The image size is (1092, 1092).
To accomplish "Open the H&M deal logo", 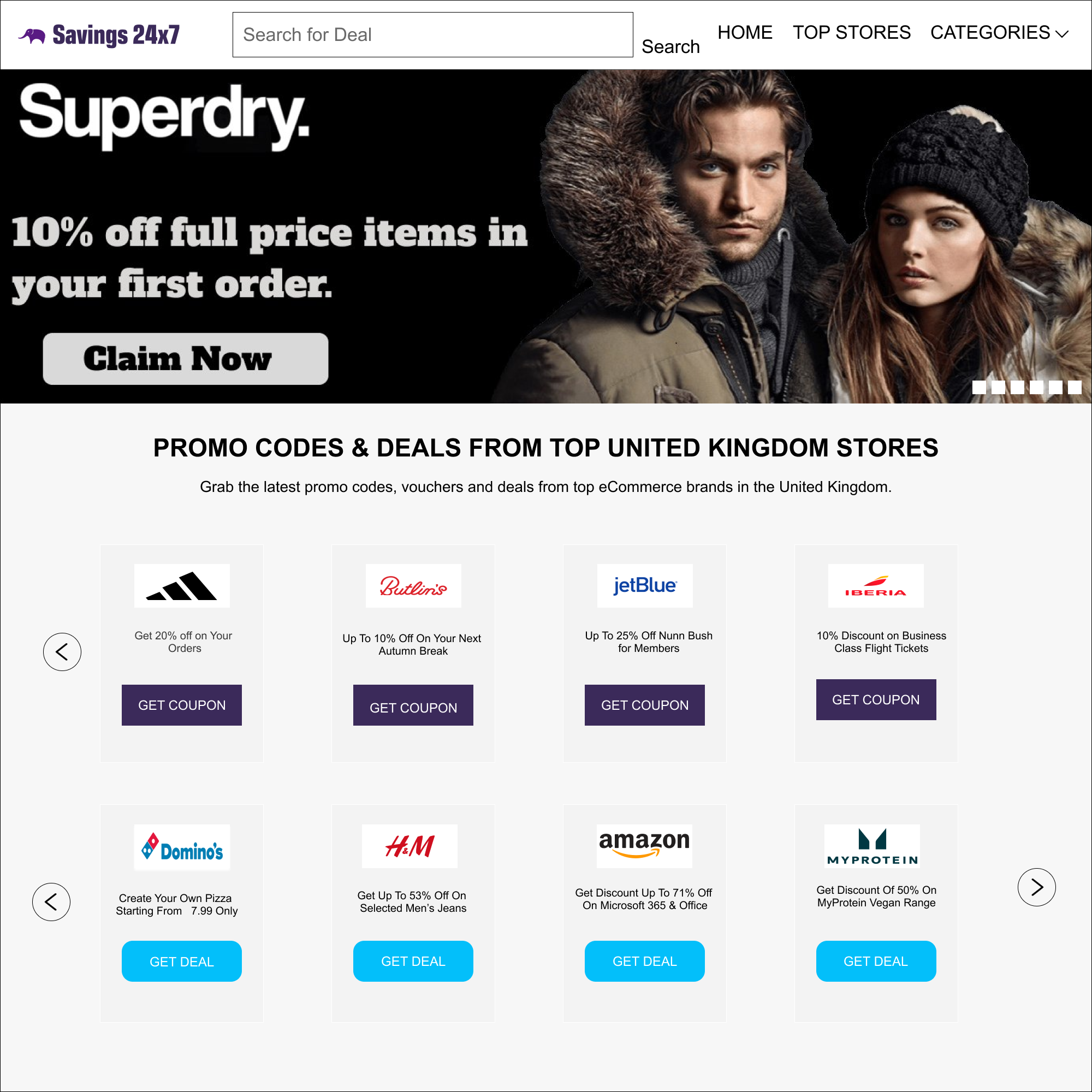I will (410, 846).
